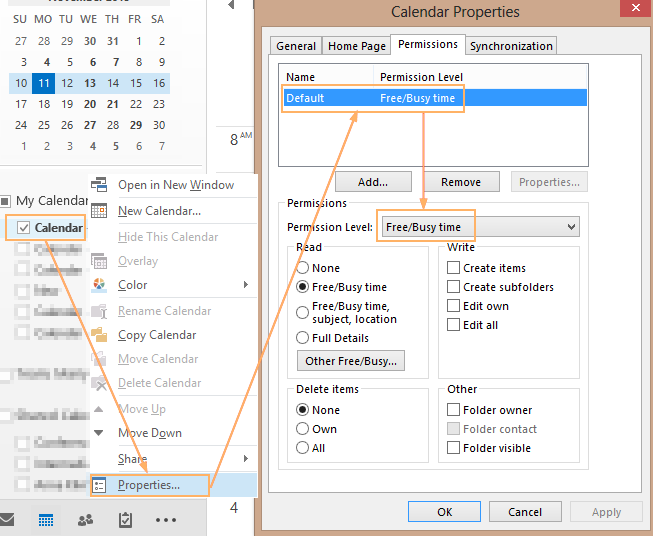This screenshot has width=653, height=536.
Task: Select Full Details read option
Action: coord(302,338)
